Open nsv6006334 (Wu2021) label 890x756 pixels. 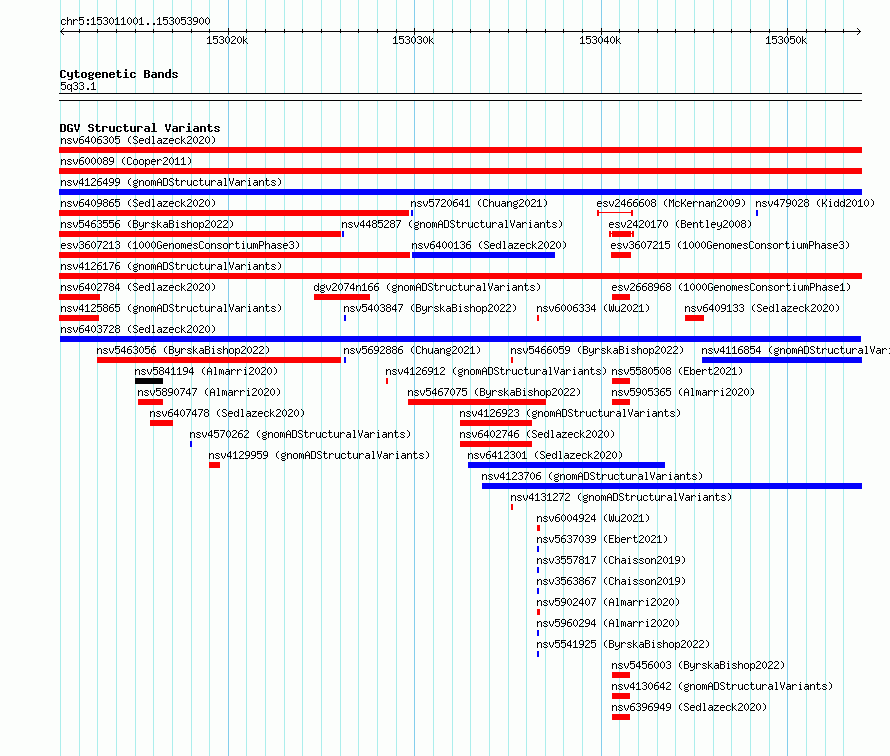click(593, 308)
